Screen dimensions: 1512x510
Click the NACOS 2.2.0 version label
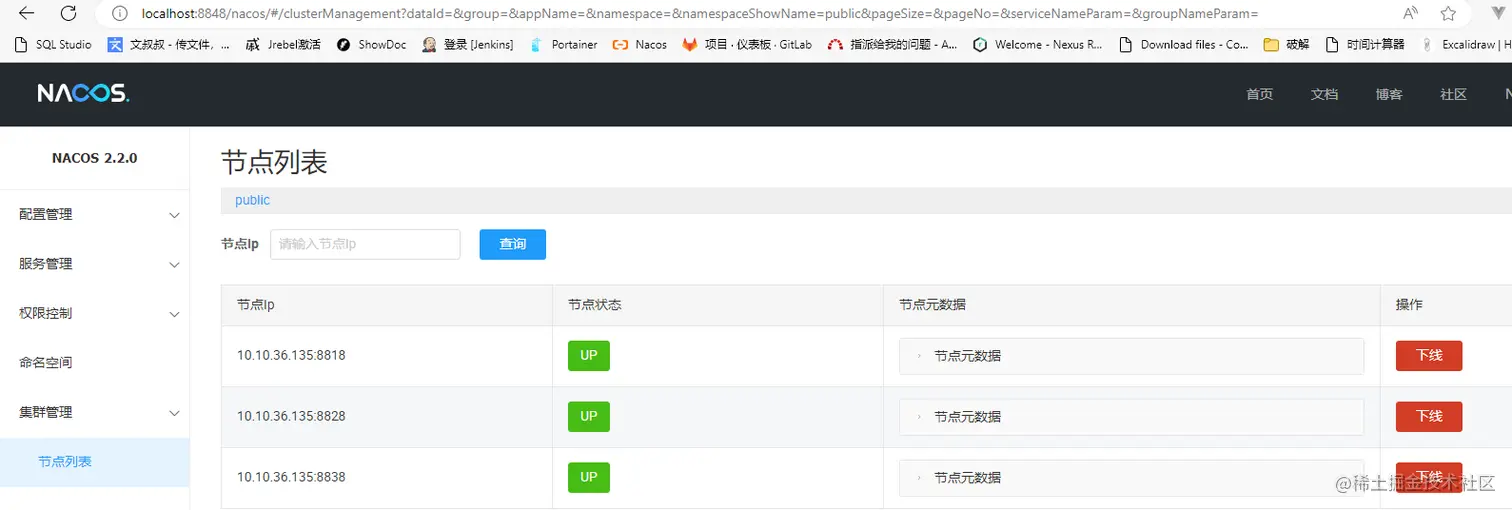click(94, 158)
